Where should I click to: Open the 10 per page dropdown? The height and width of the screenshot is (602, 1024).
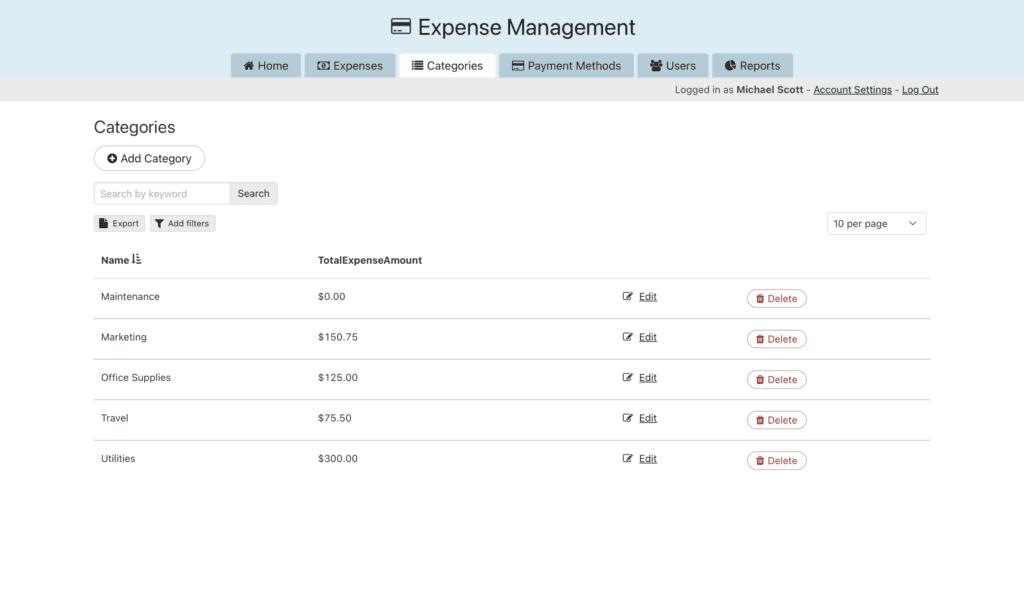(876, 224)
